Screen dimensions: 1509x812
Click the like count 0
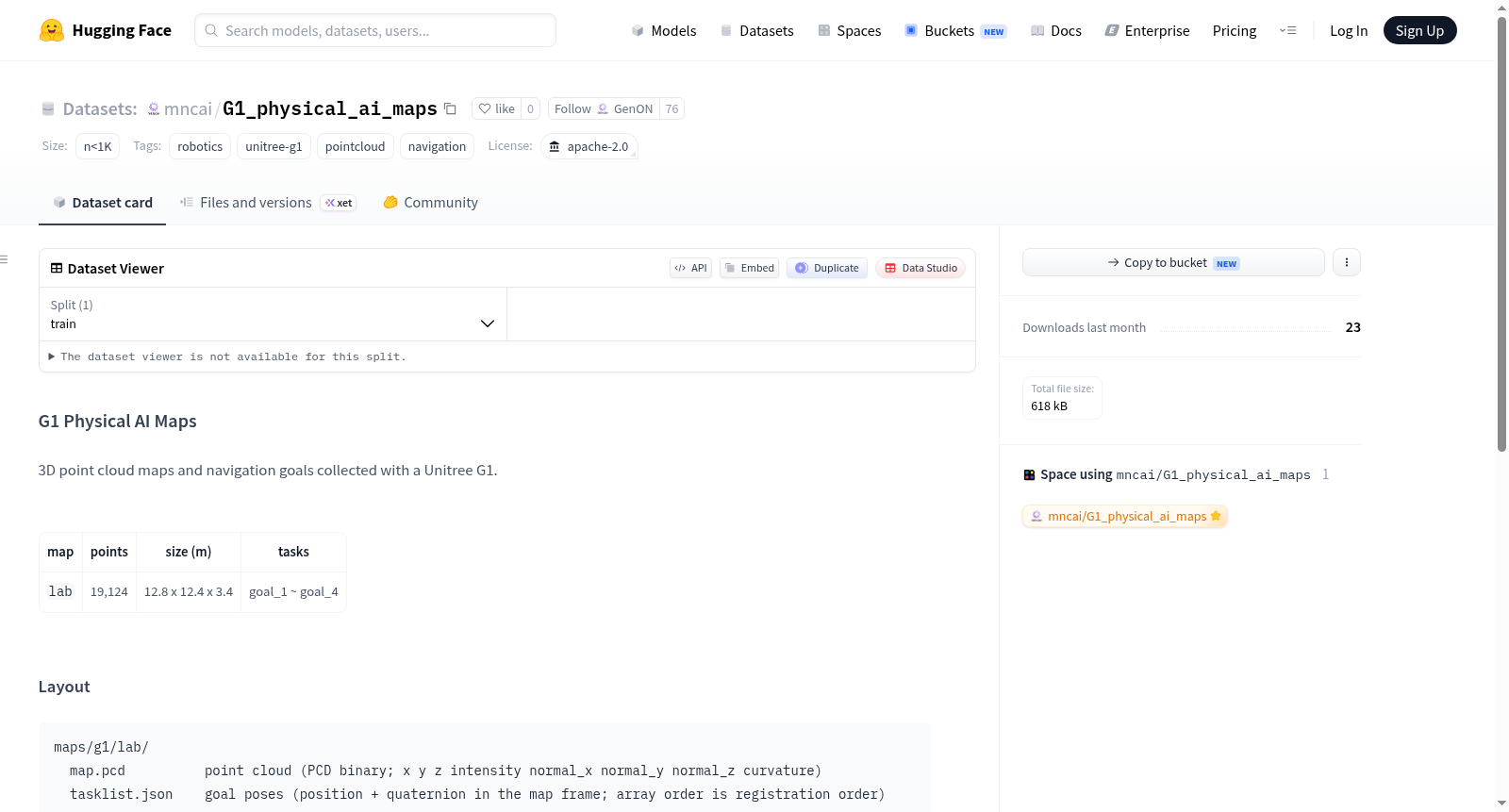[530, 108]
